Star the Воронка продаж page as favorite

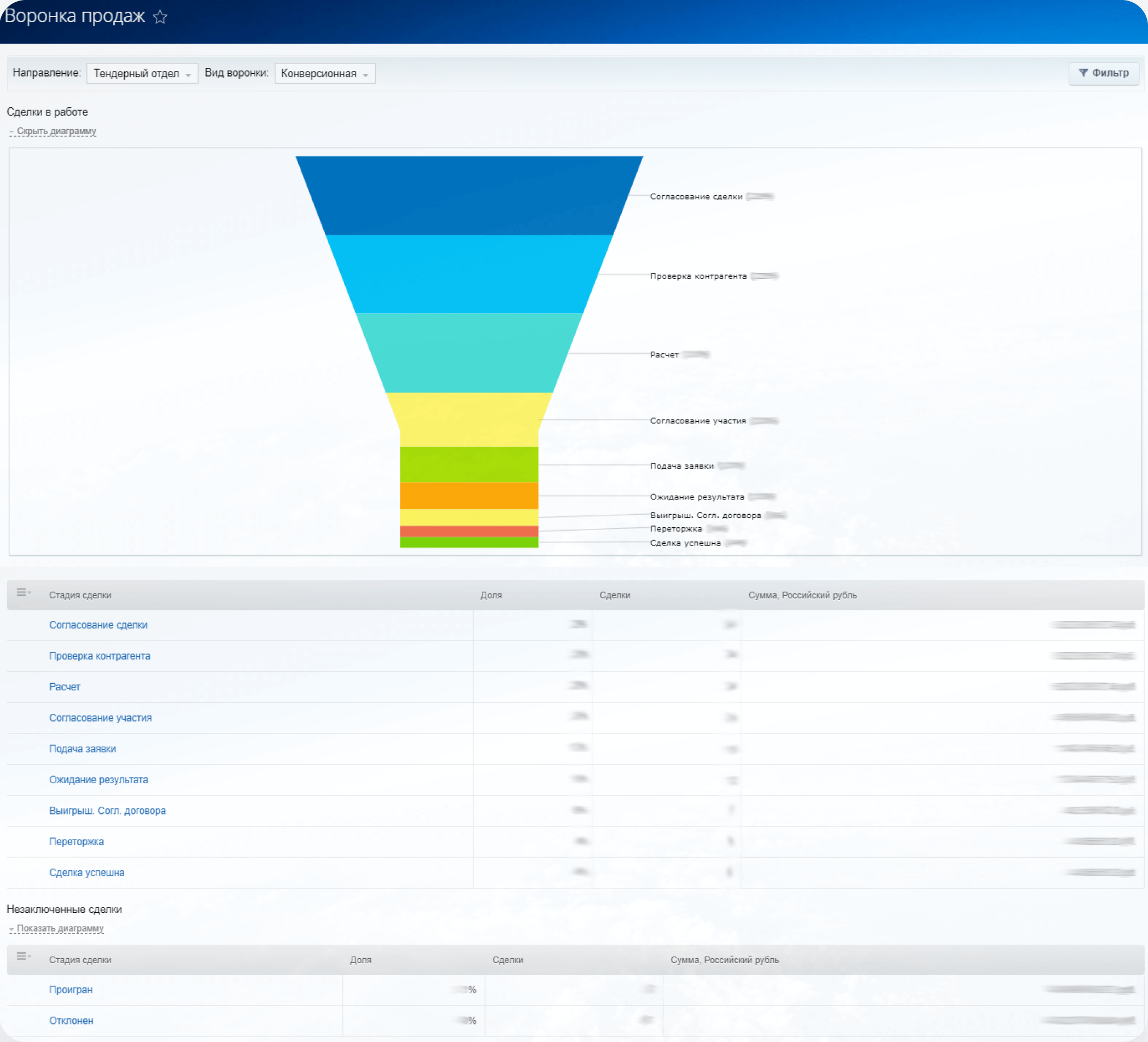click(160, 17)
